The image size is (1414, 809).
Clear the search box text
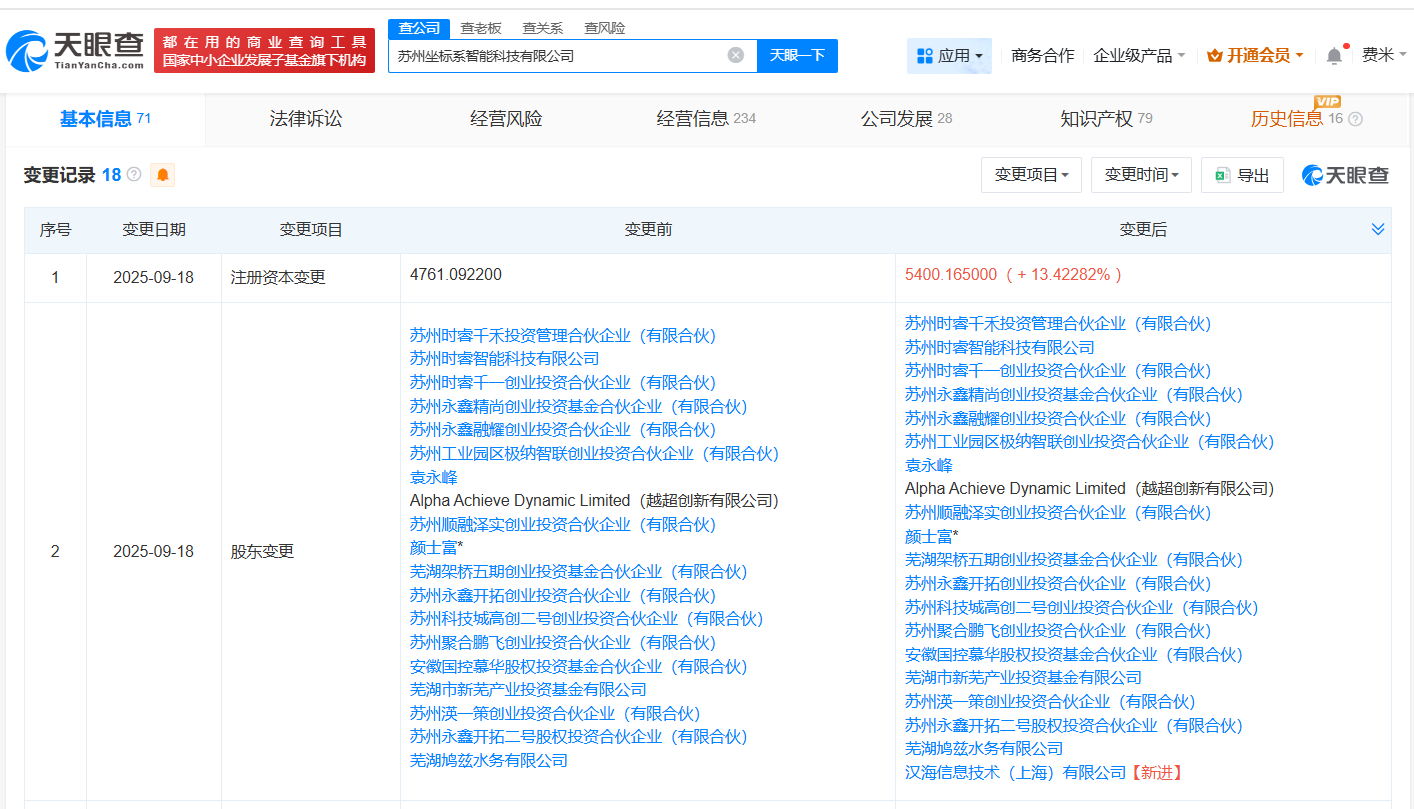tap(736, 55)
